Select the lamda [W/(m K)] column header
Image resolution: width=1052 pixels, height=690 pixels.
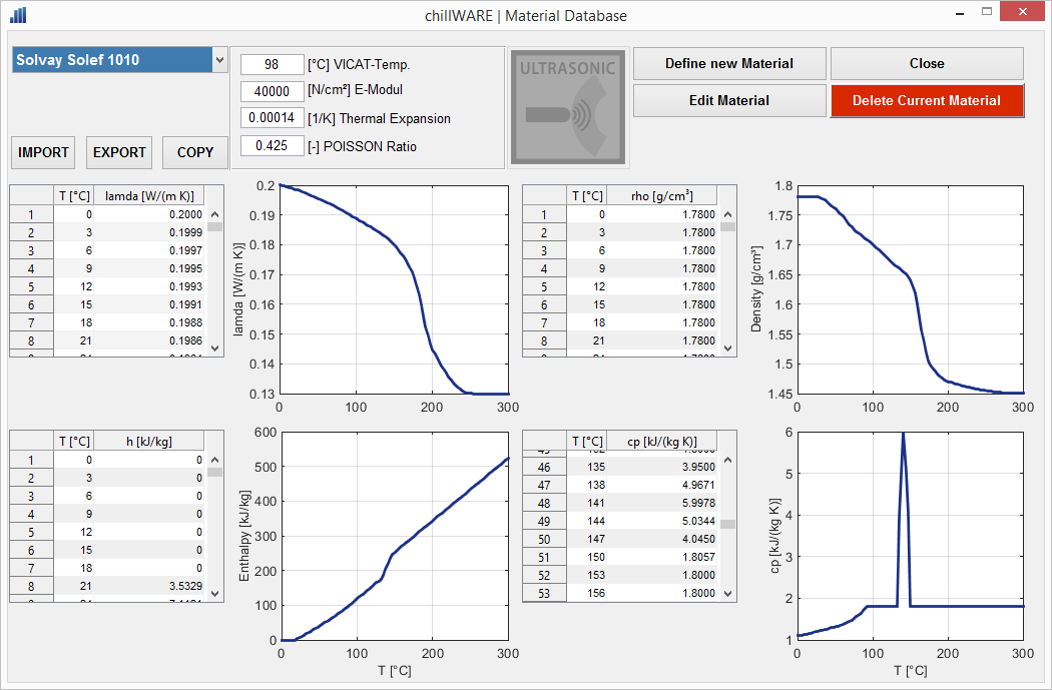click(149, 196)
